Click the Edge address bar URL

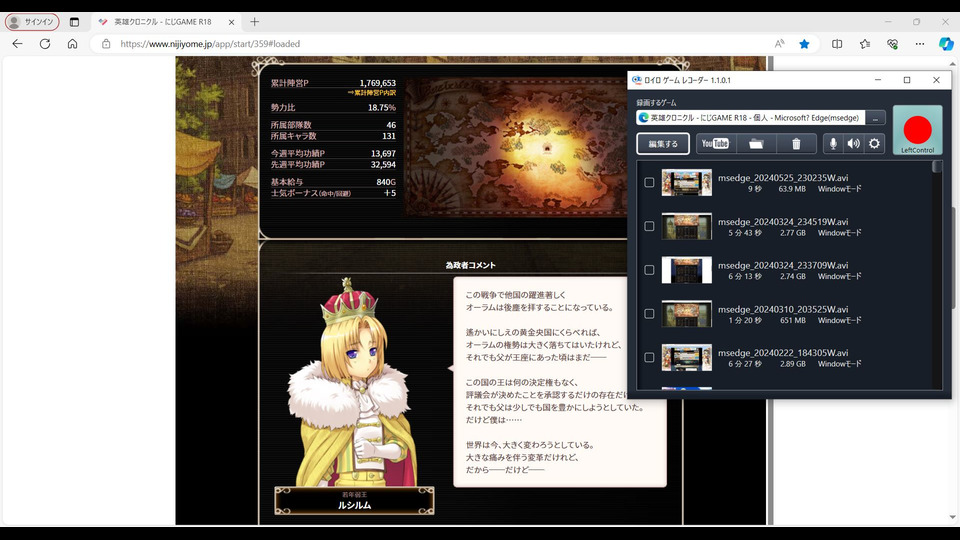click(x=210, y=44)
